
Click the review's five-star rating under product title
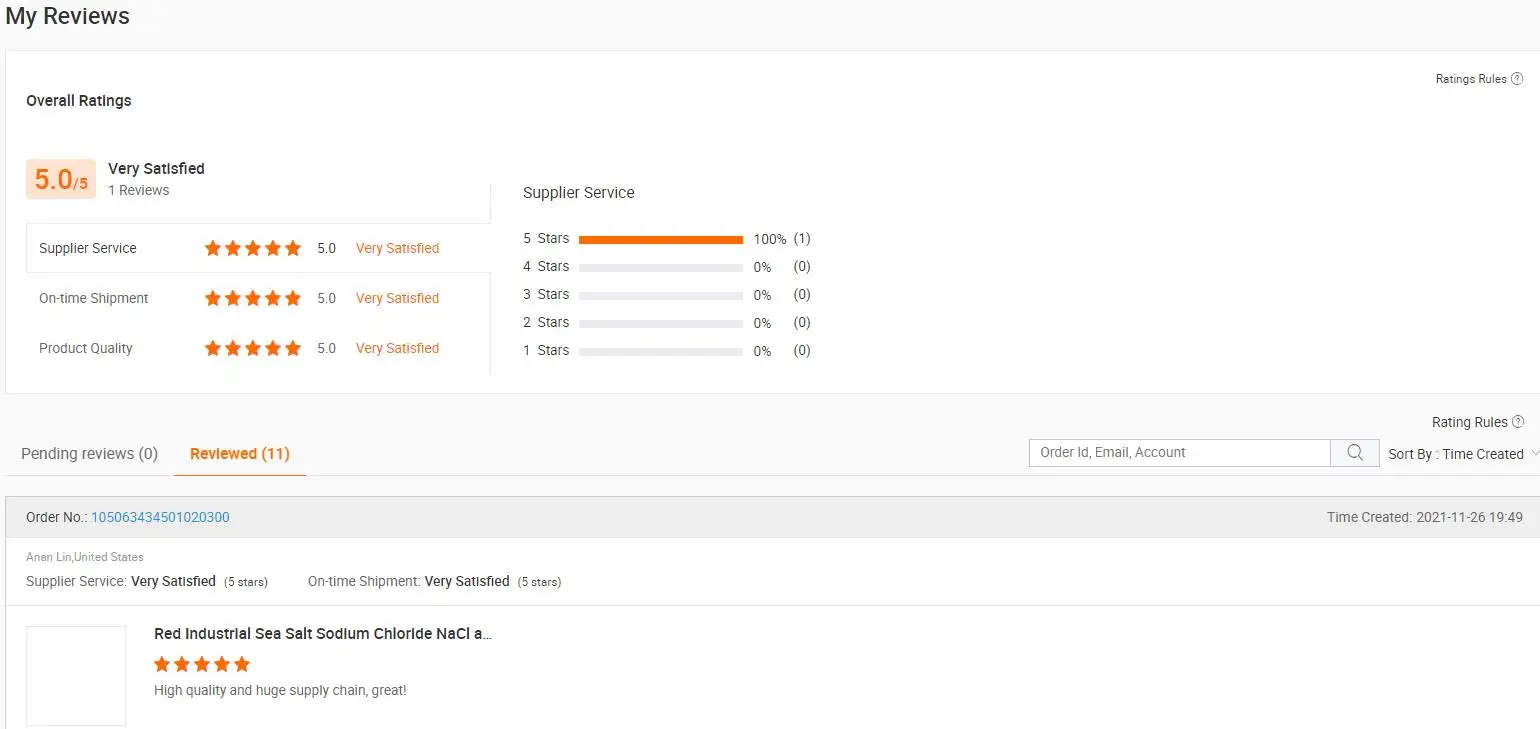click(202, 664)
